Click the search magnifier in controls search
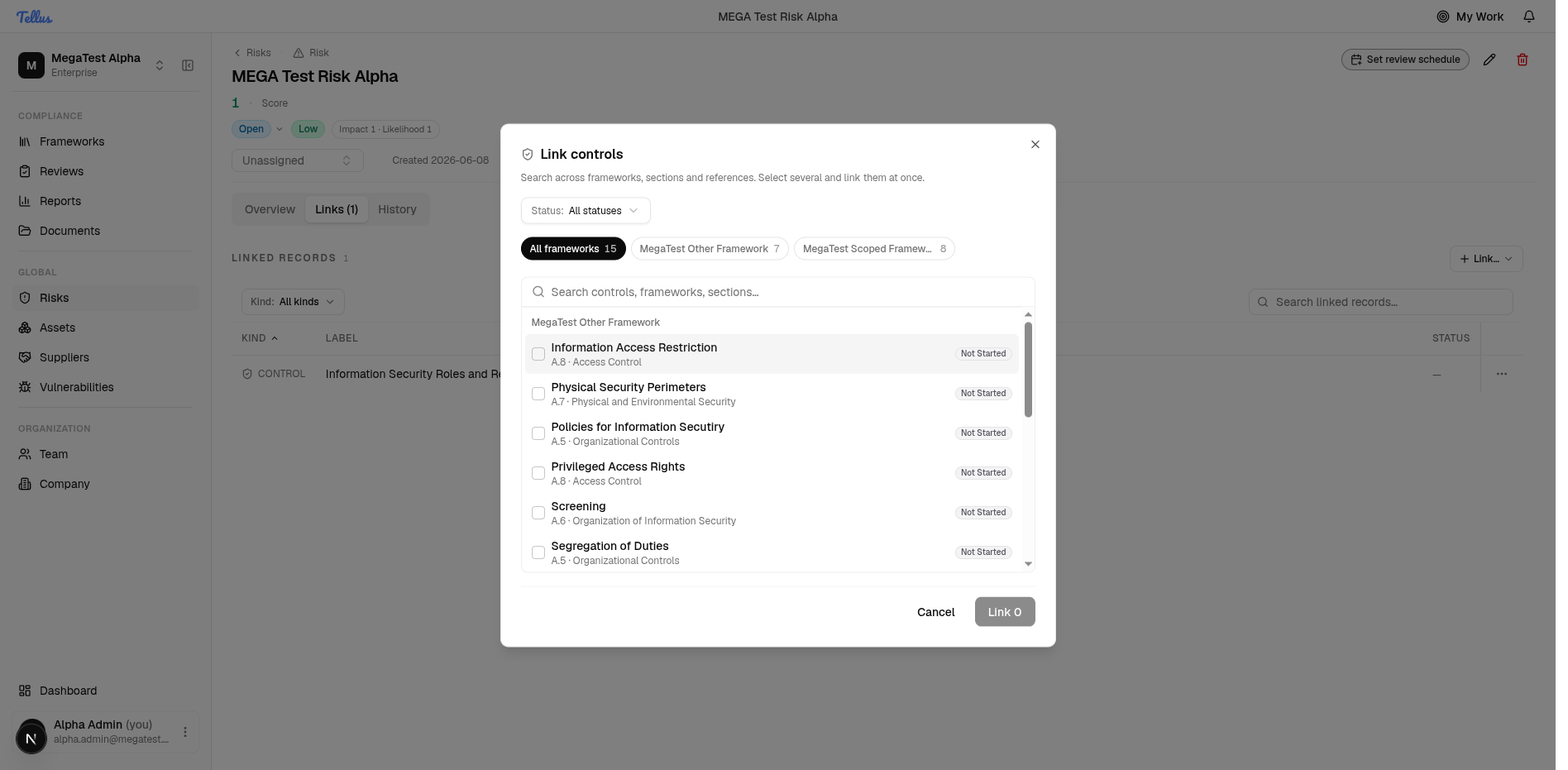Viewport: 1568px width, 770px height. (x=538, y=292)
